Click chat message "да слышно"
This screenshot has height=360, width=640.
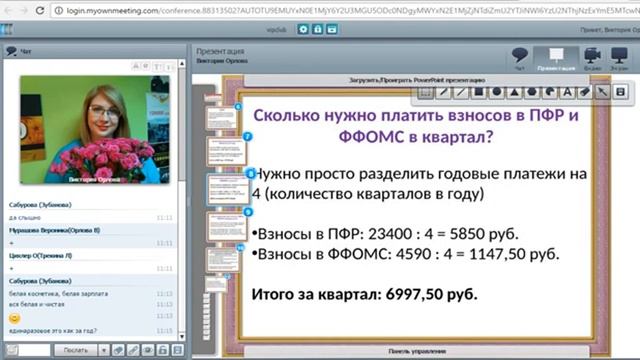24,218
